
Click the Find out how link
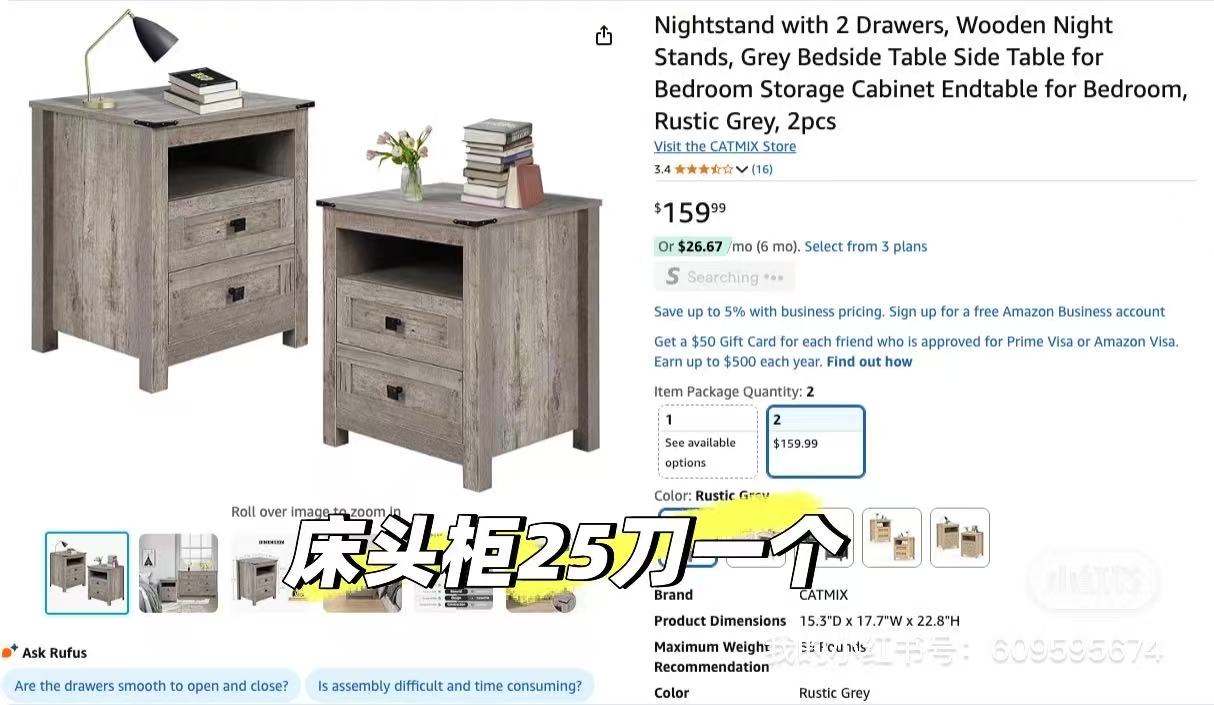tap(869, 361)
